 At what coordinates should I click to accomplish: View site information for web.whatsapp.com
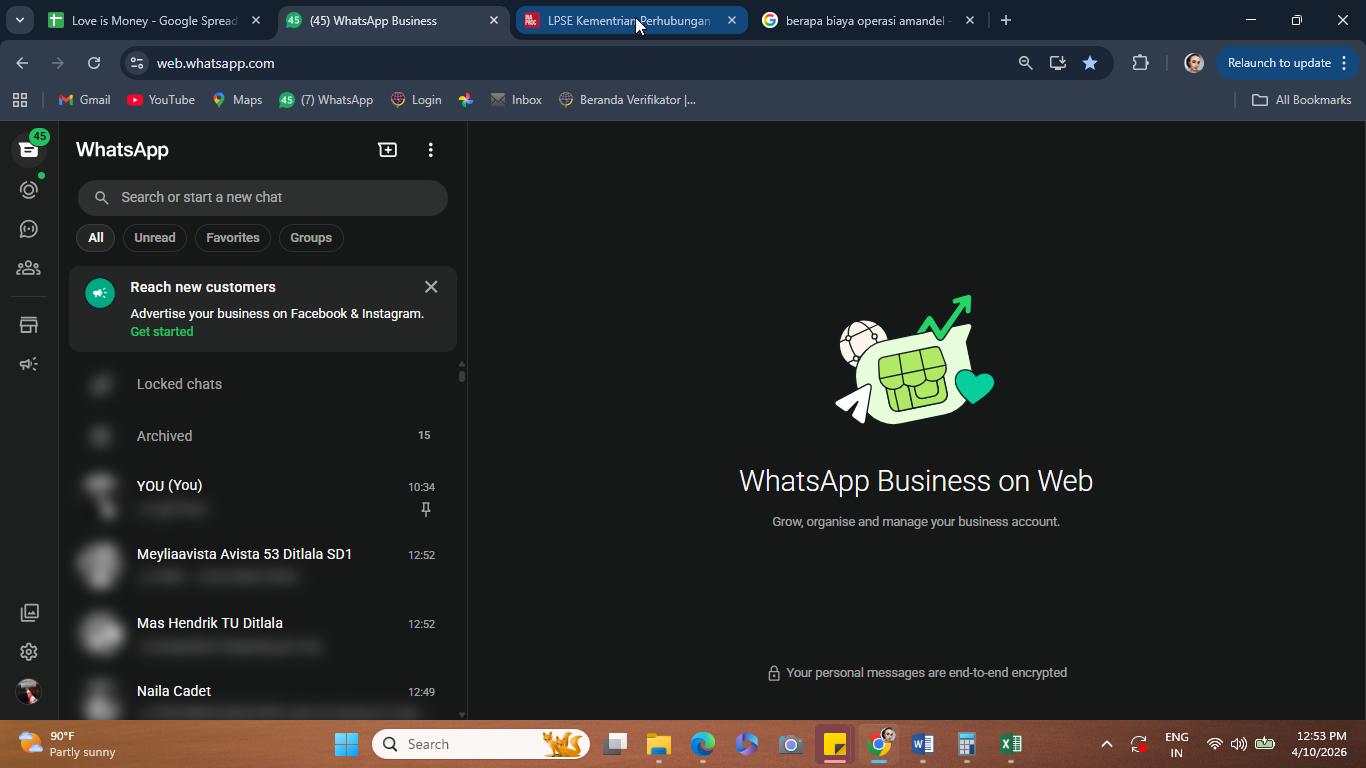click(x=138, y=63)
